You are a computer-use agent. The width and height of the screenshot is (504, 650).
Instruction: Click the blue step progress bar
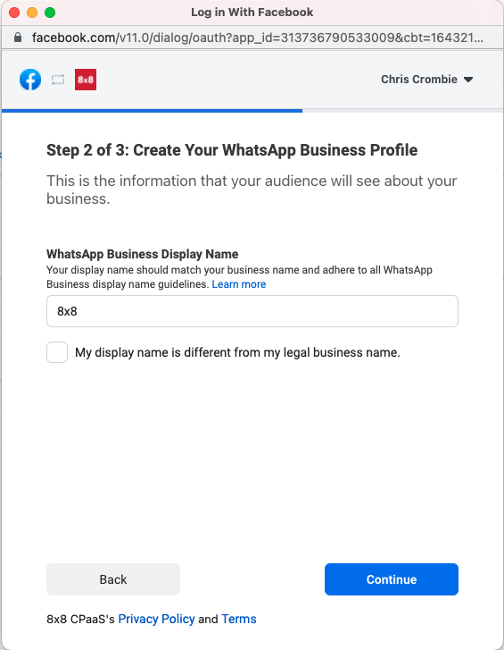click(152, 111)
